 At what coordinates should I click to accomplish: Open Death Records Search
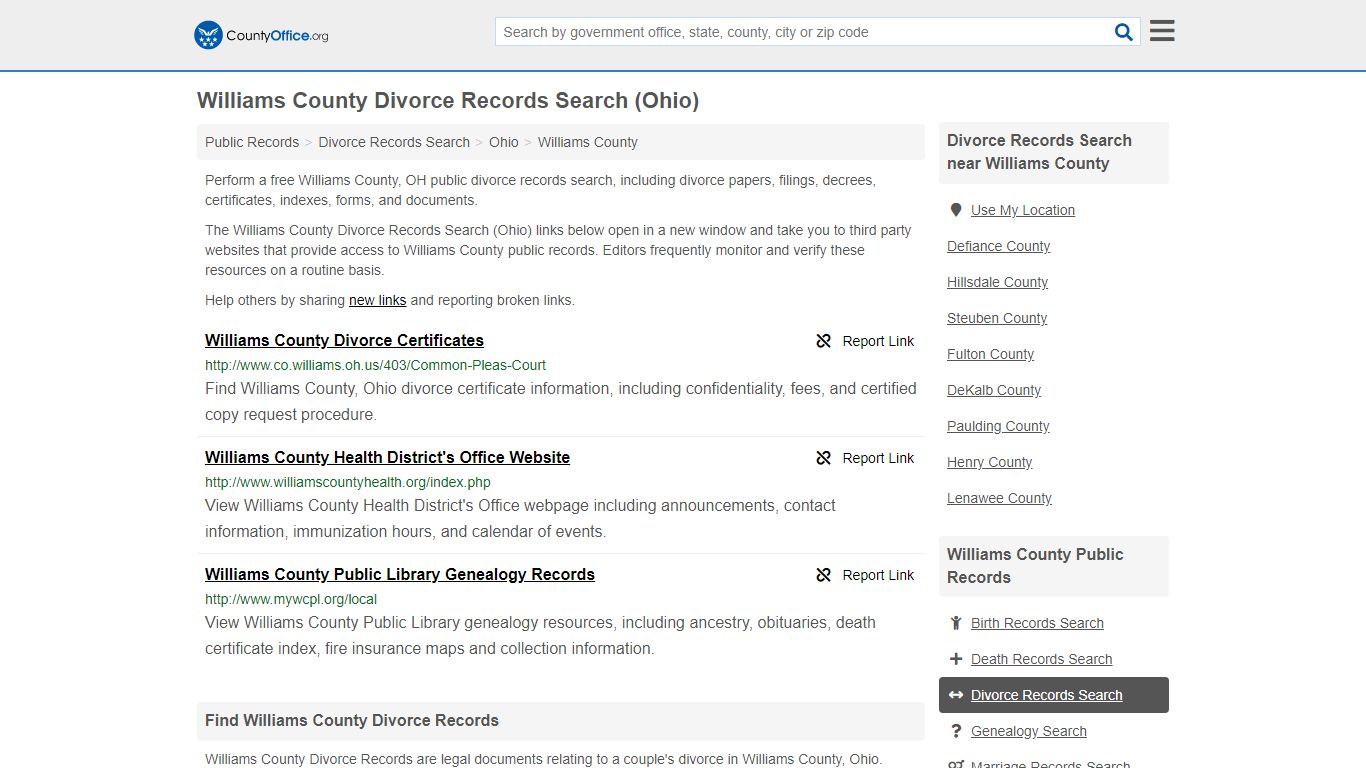point(1041,659)
